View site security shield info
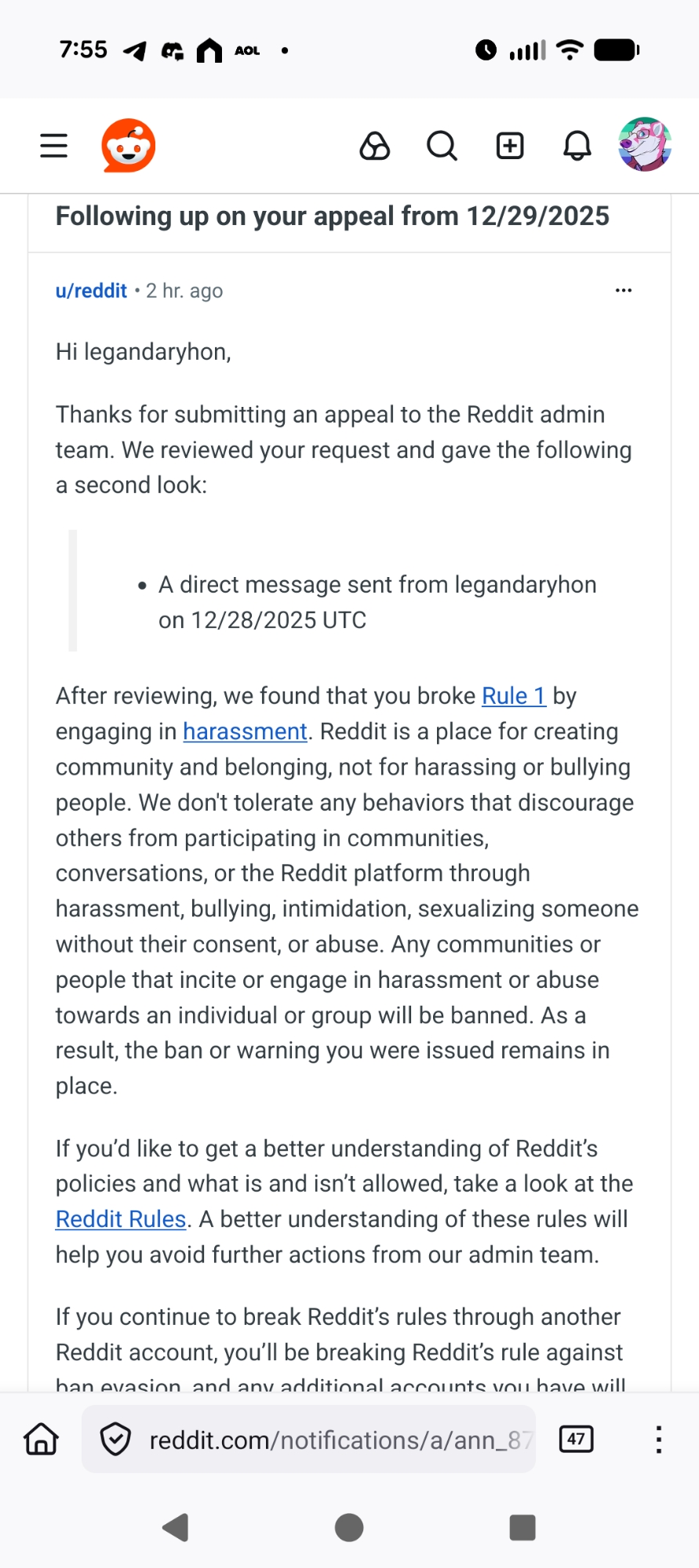 click(115, 1439)
